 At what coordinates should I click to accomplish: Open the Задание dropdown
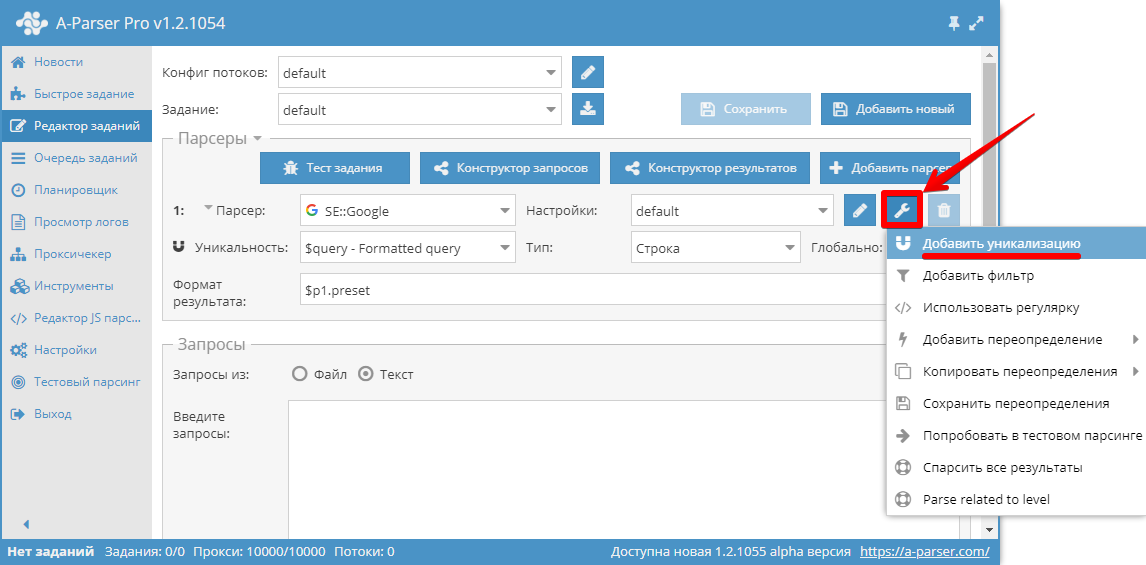[x=420, y=109]
